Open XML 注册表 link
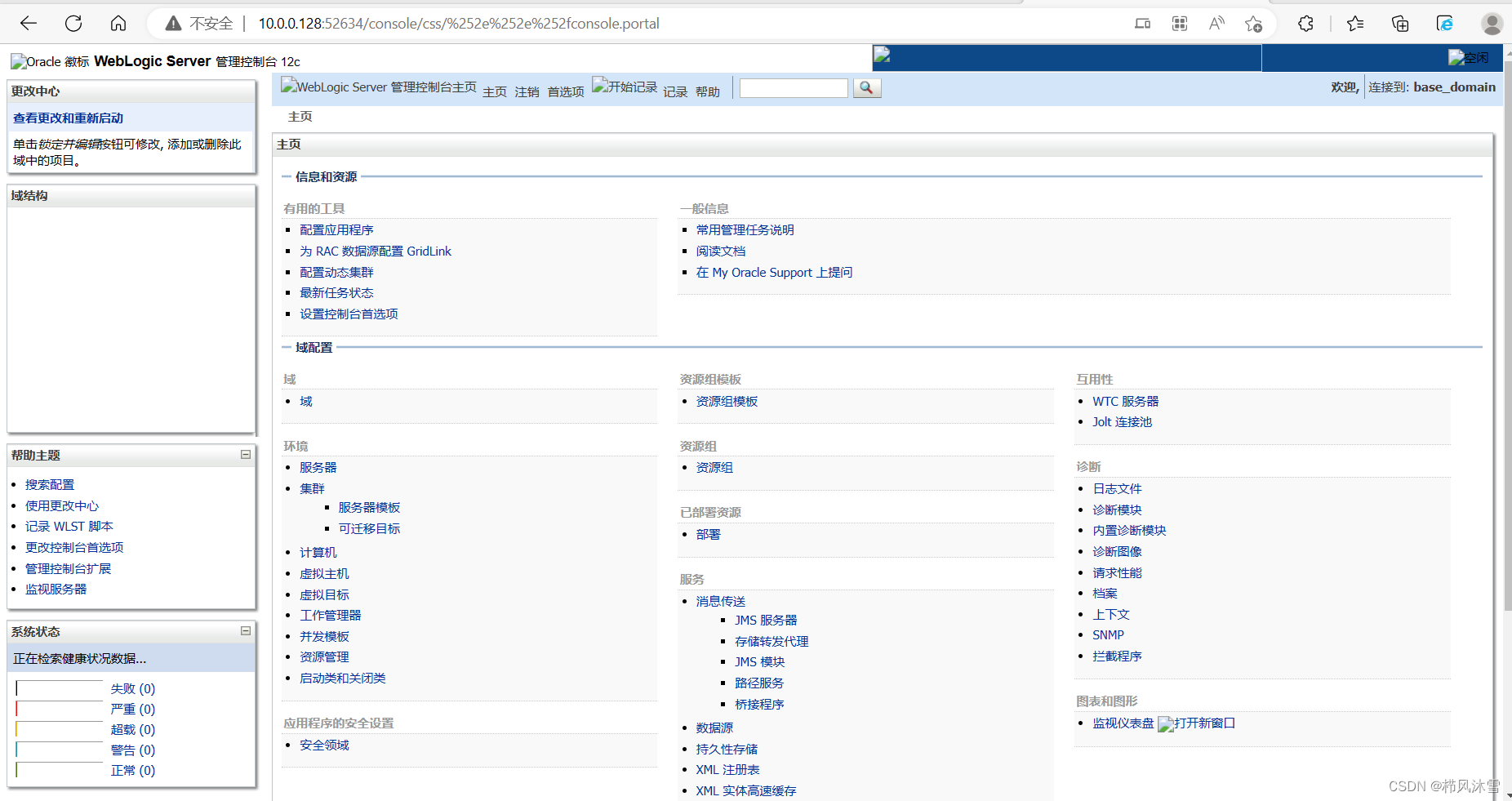1512x801 pixels. [727, 770]
